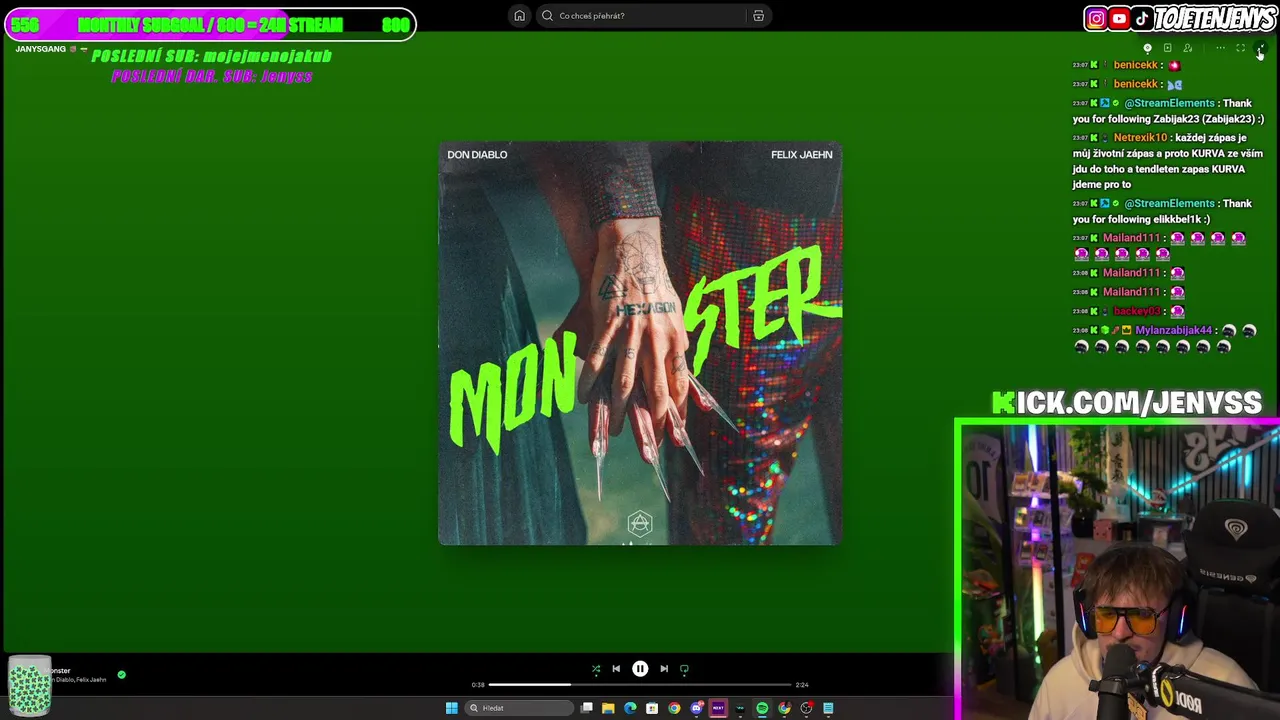
Task: Click the green saved-to-library checkmark
Action: click(122, 675)
